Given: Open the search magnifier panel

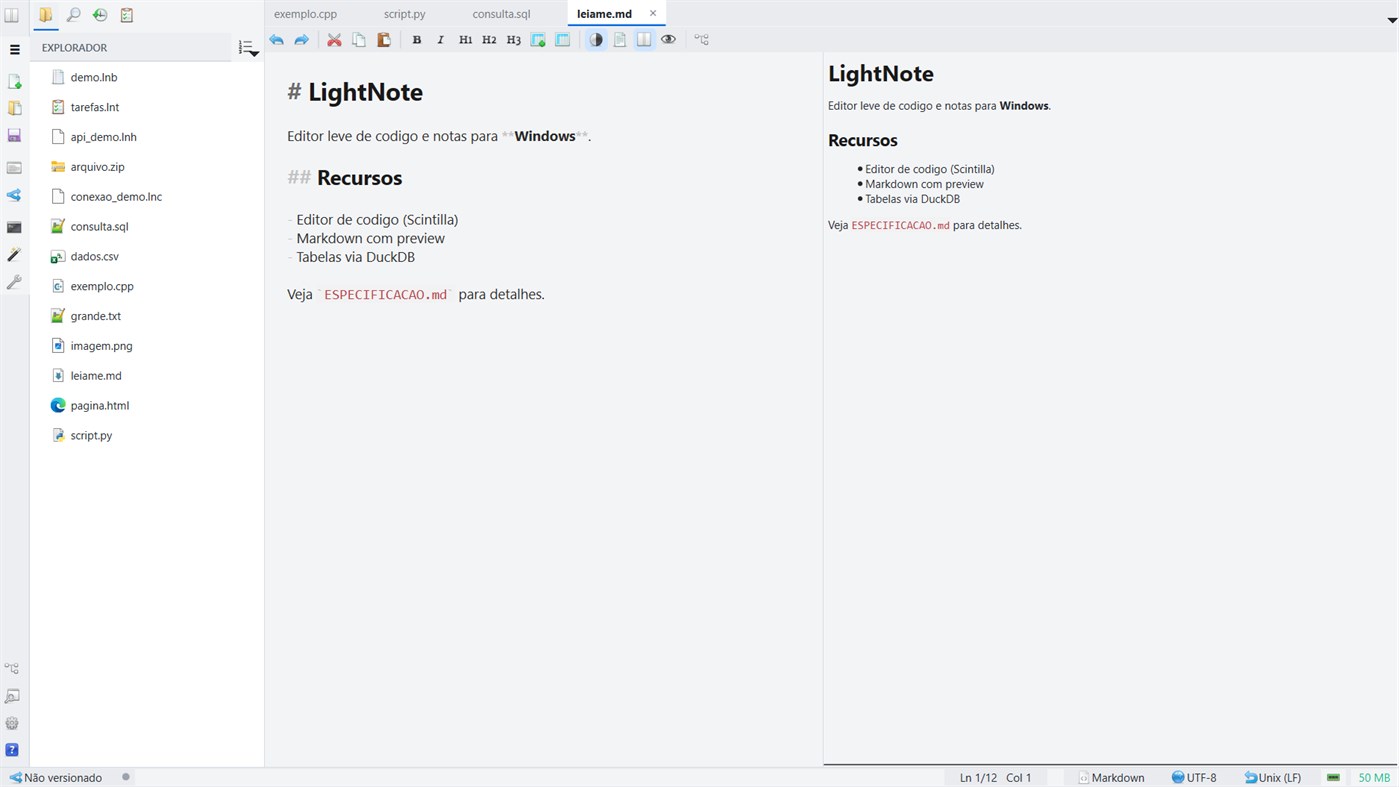Looking at the screenshot, I should point(73,15).
